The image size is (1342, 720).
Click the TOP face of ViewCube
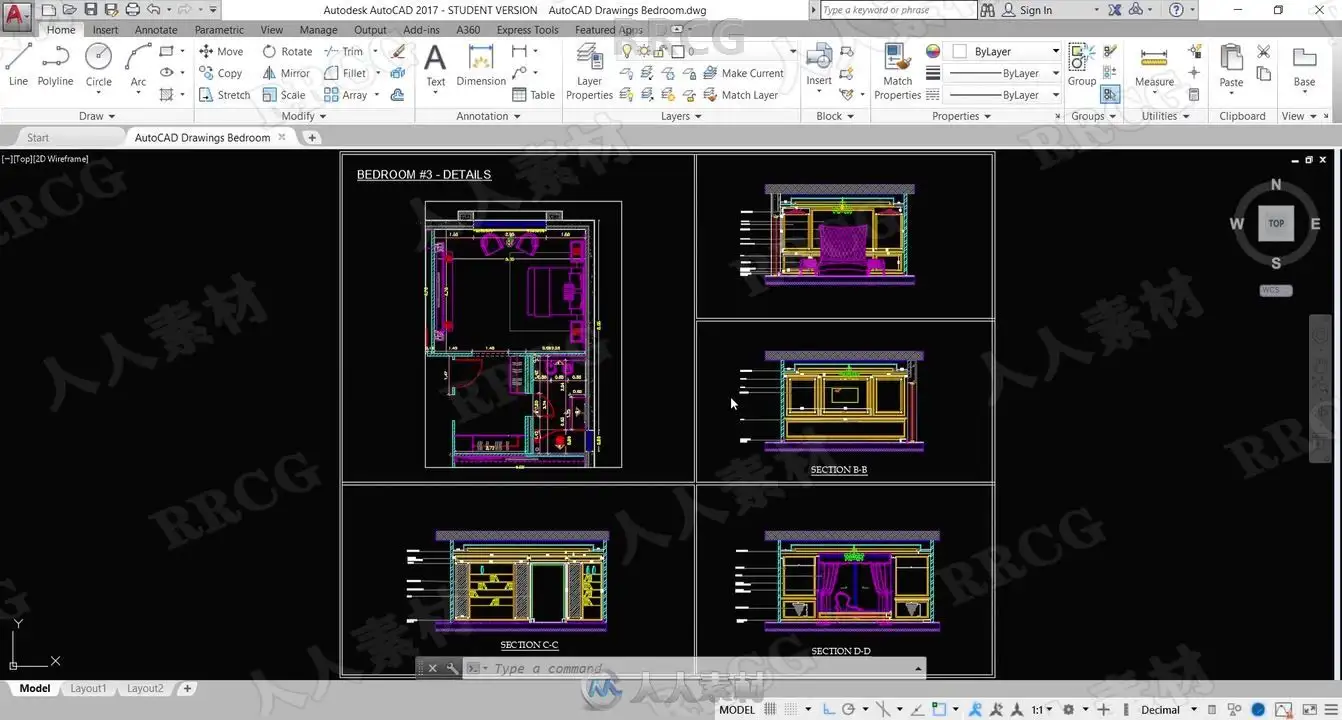tap(1276, 223)
